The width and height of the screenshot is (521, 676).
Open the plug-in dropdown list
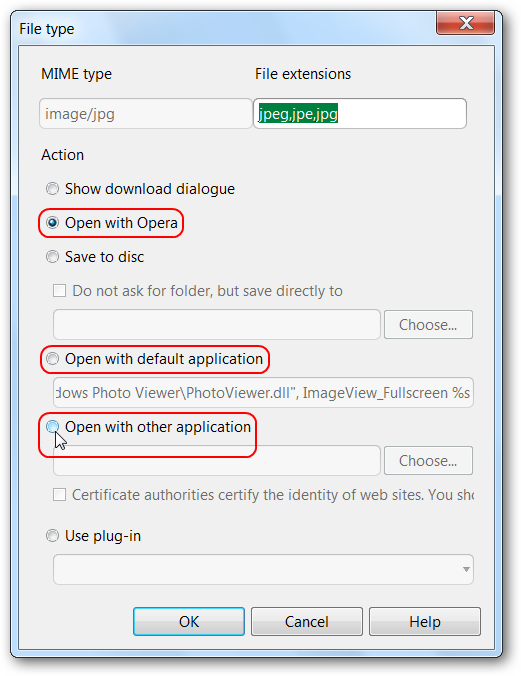coord(263,570)
